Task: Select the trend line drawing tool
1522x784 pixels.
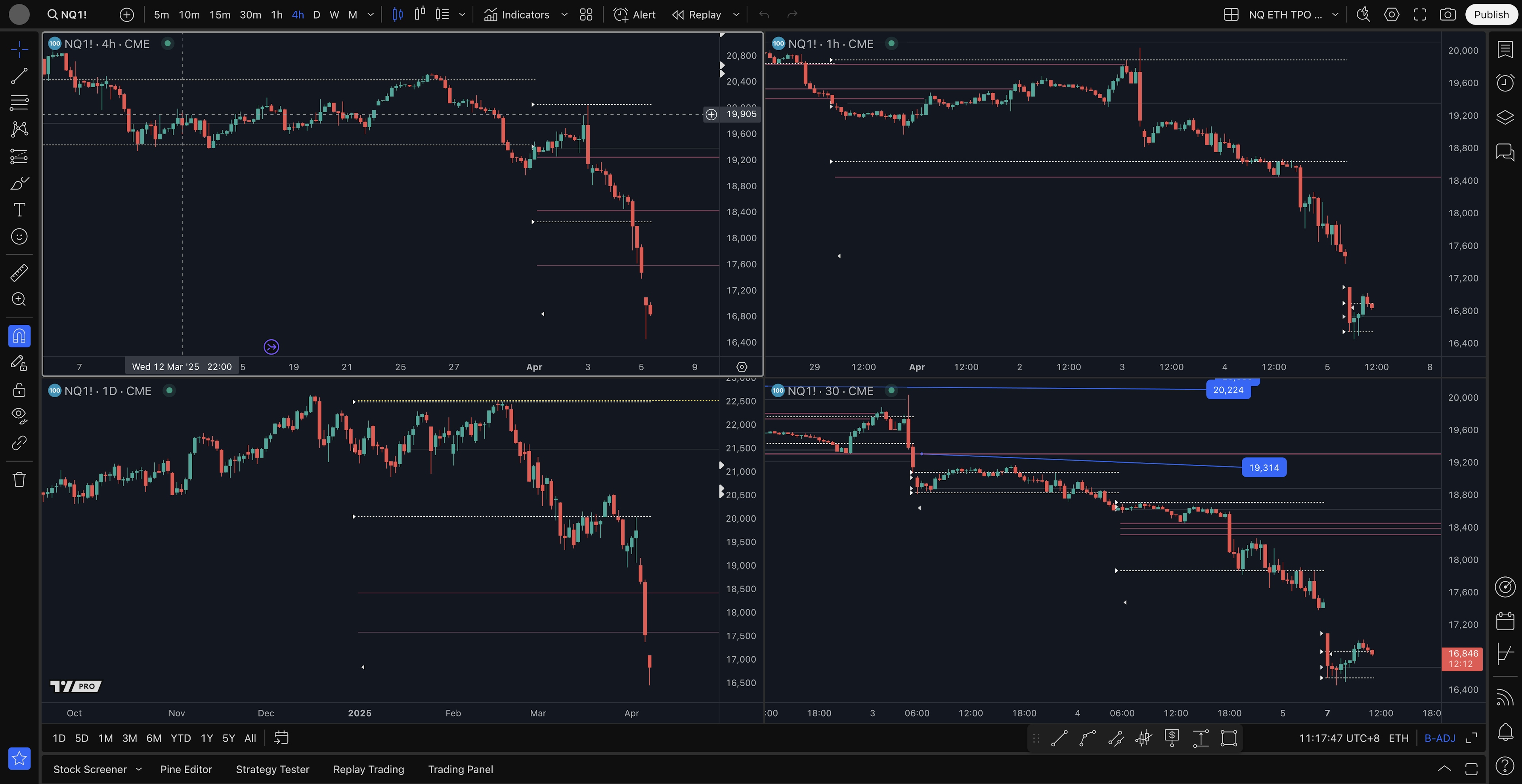Action: coord(19,76)
